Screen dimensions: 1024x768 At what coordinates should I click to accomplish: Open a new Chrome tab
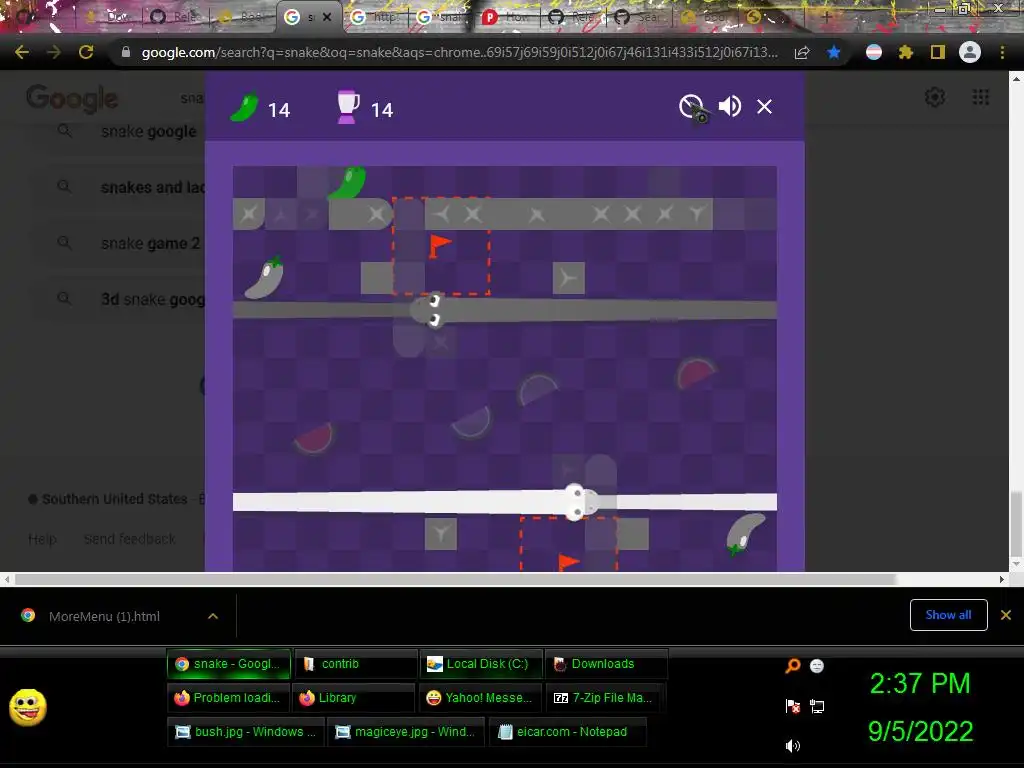click(x=826, y=17)
